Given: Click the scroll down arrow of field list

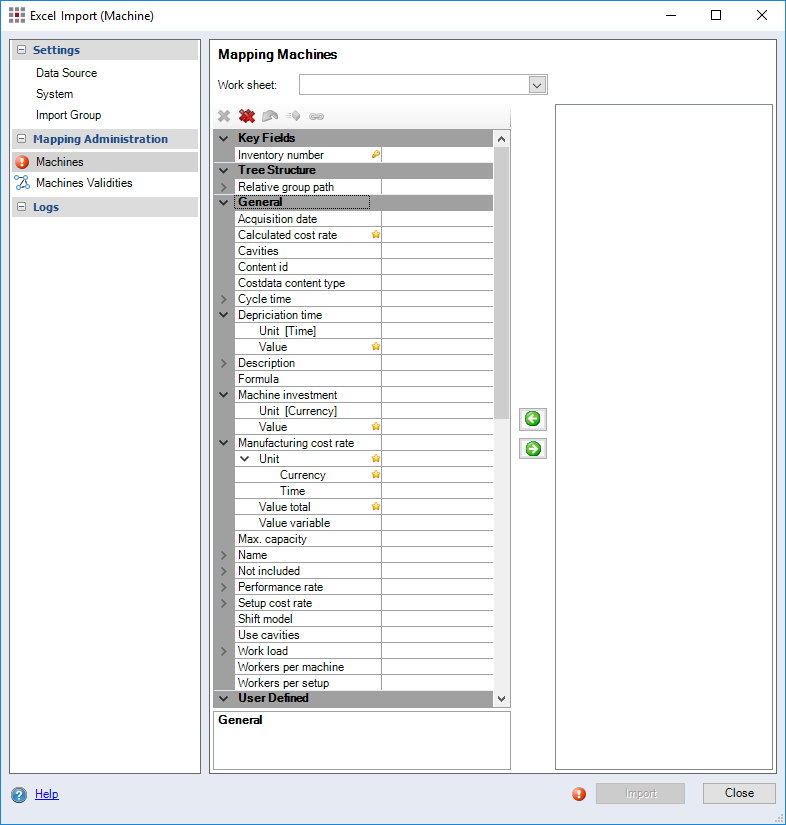Looking at the screenshot, I should (x=502, y=699).
